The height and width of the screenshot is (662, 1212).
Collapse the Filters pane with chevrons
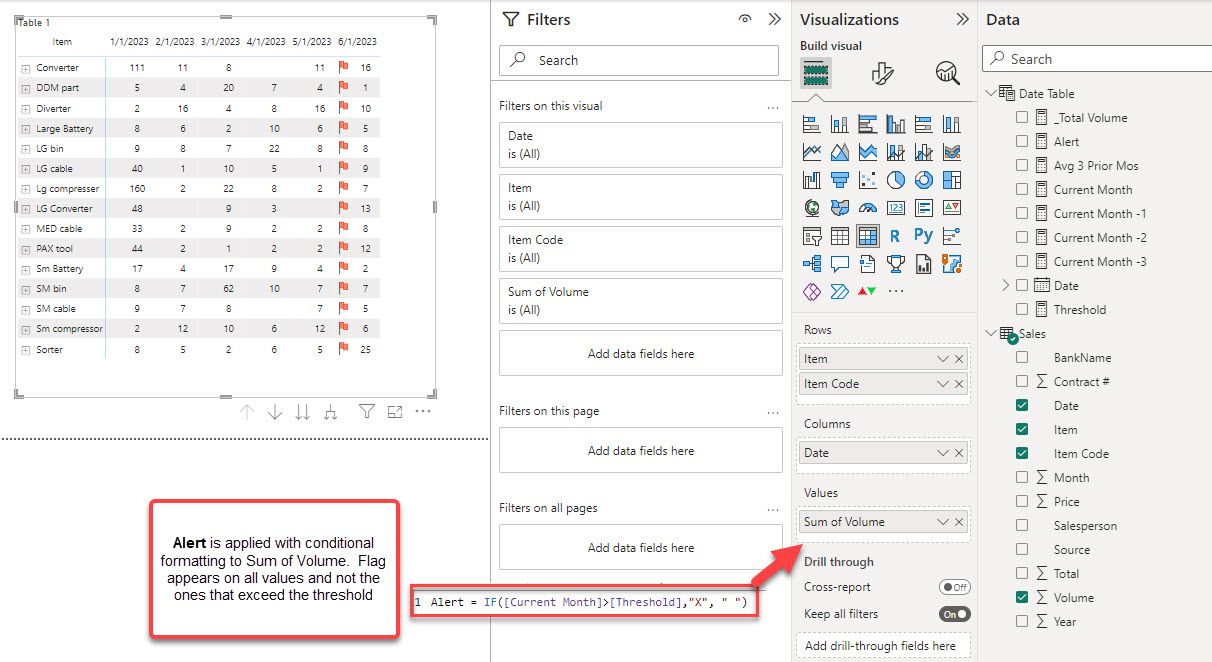[x=774, y=19]
